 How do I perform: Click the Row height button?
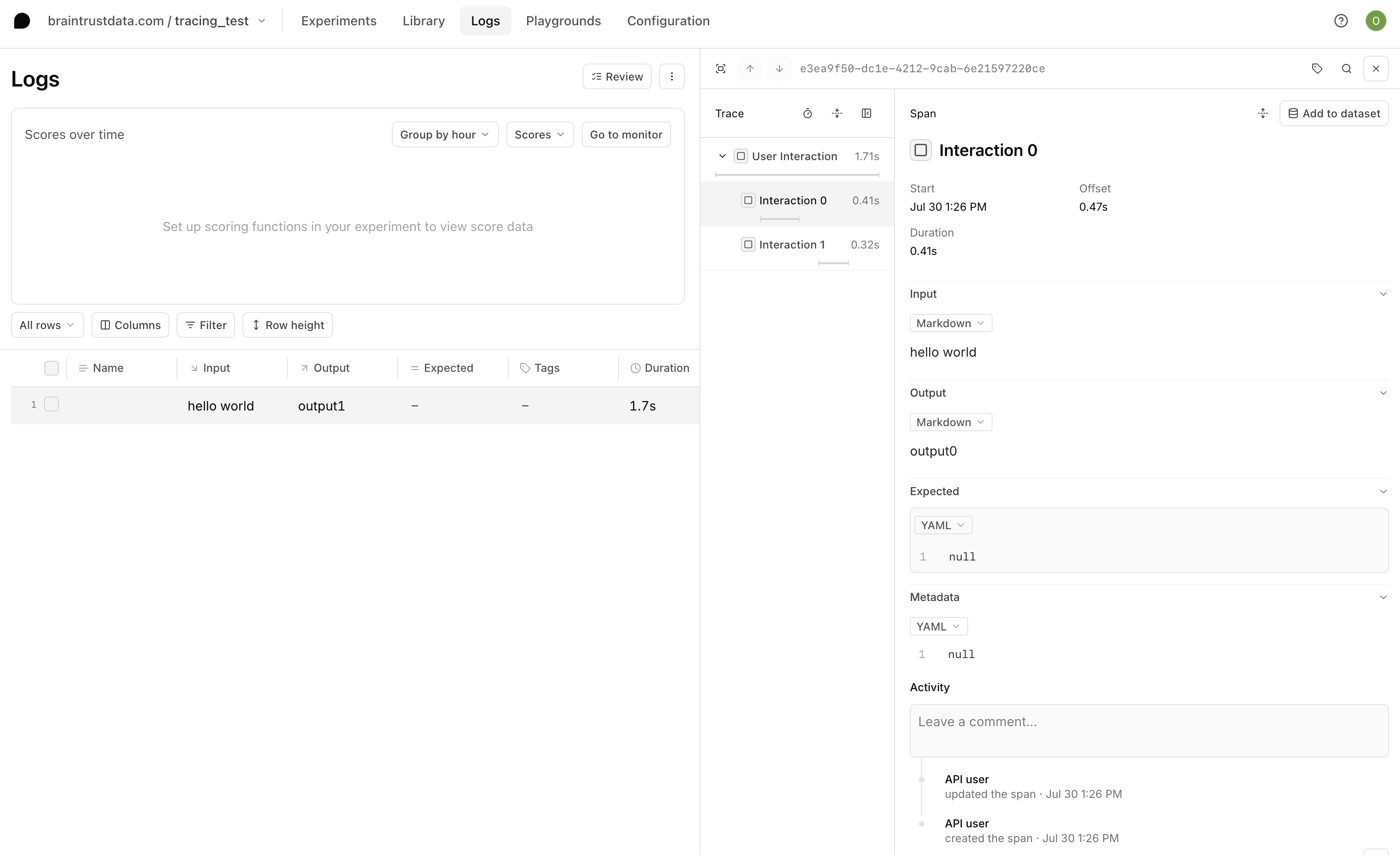[x=287, y=325]
